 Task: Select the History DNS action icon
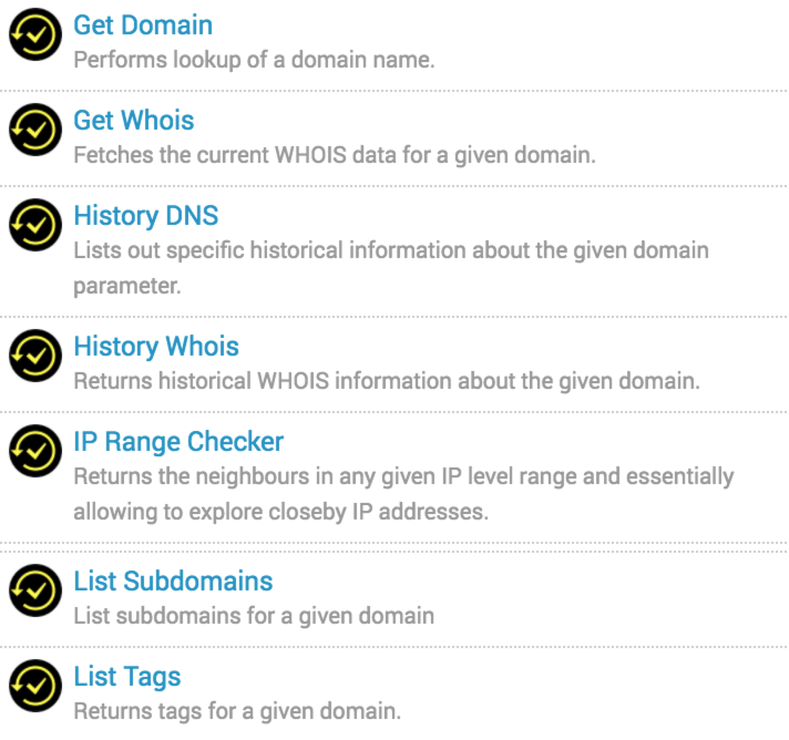[x=35, y=225]
